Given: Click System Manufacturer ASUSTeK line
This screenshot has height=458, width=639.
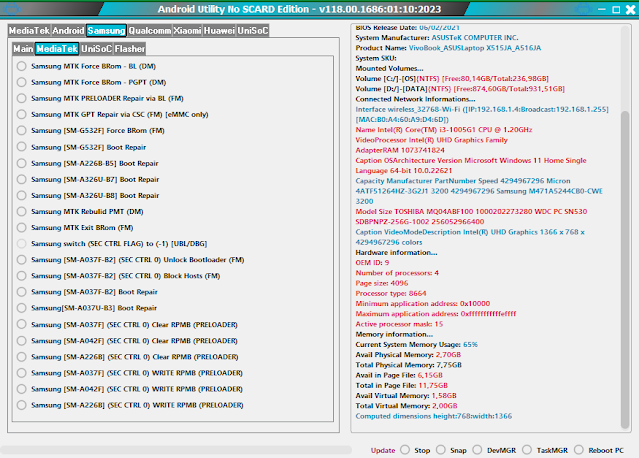Looking at the screenshot, I should click(437, 38).
